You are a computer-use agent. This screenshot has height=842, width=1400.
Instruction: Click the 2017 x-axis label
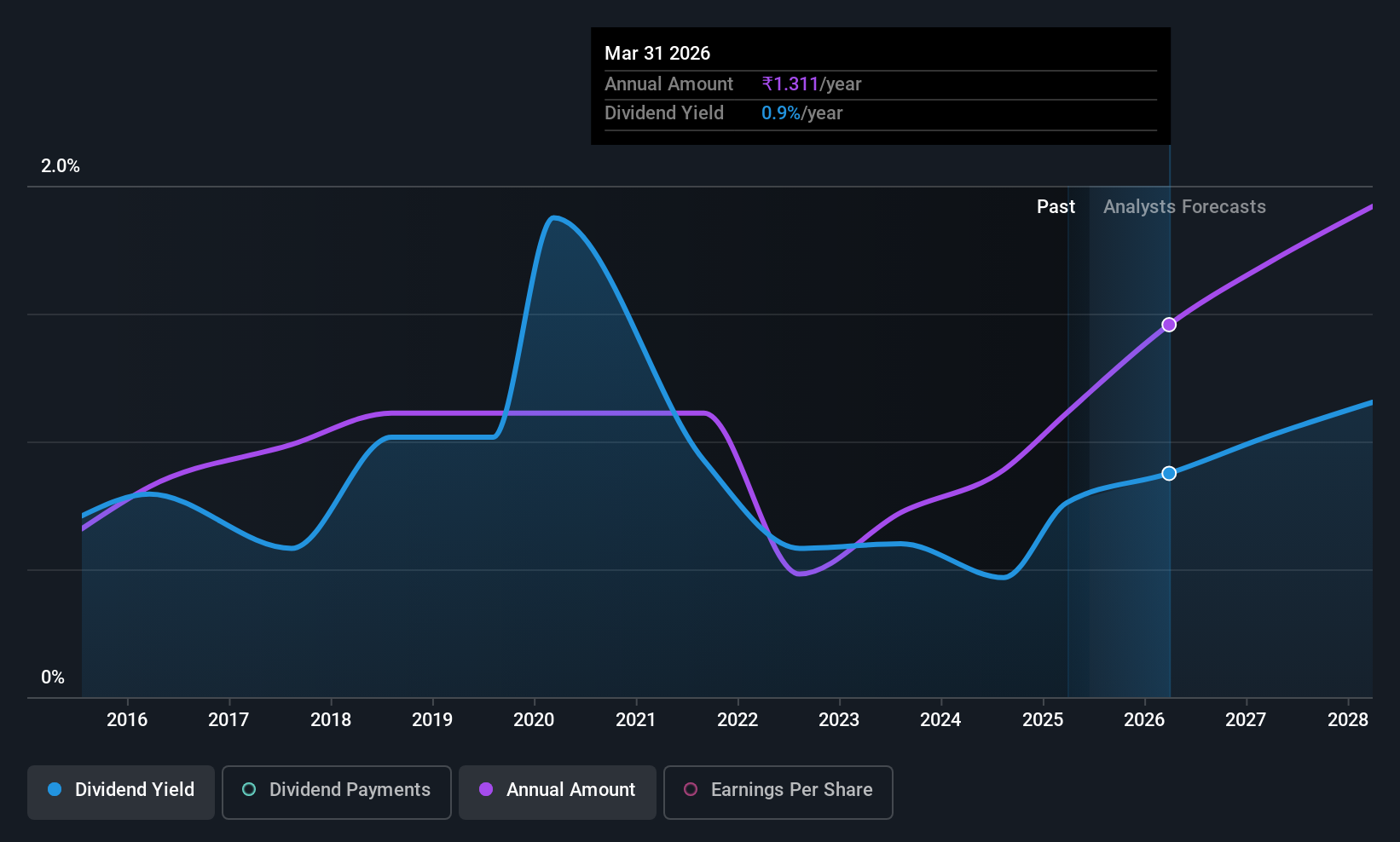click(x=229, y=719)
